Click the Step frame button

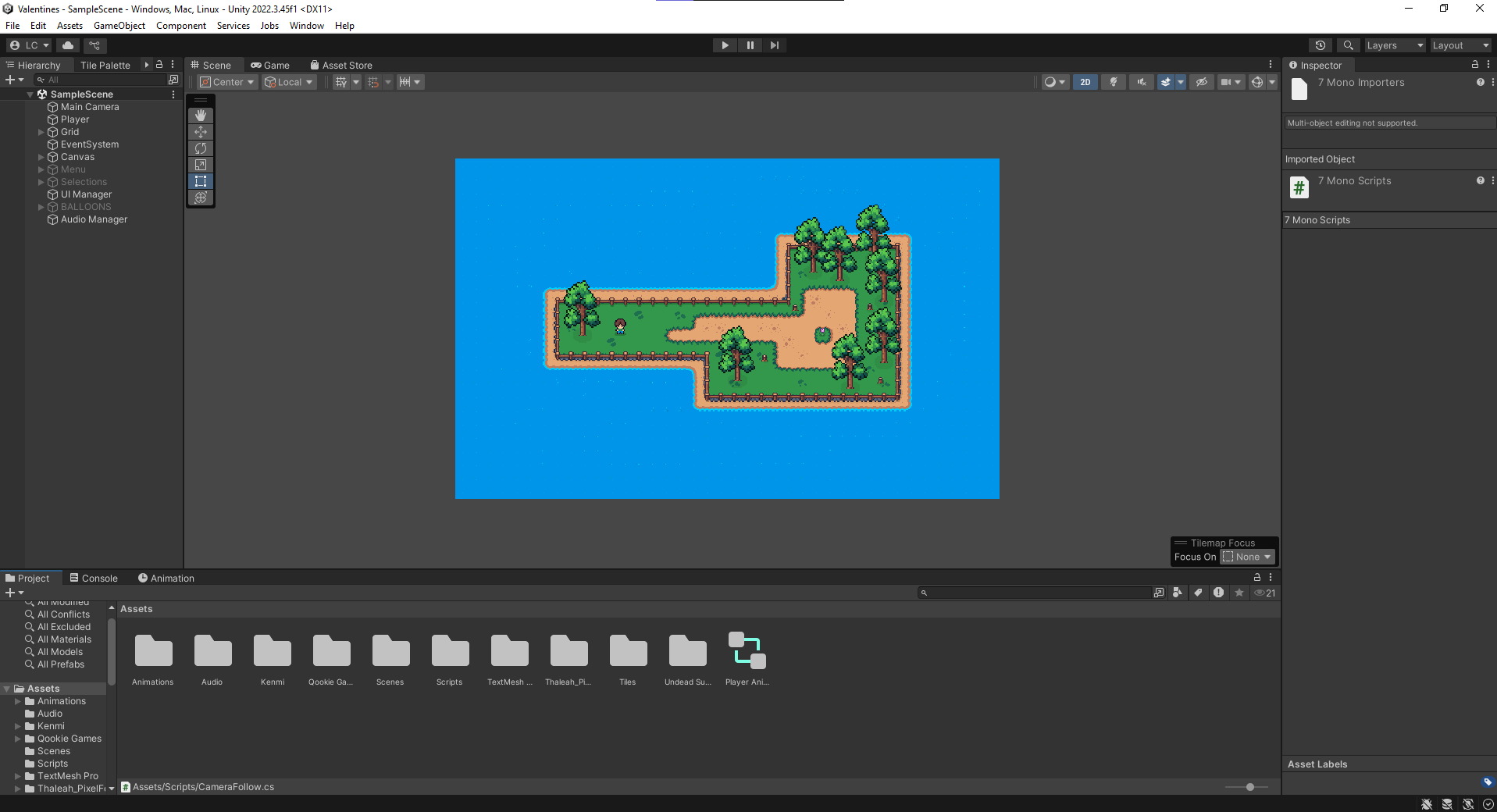point(774,45)
